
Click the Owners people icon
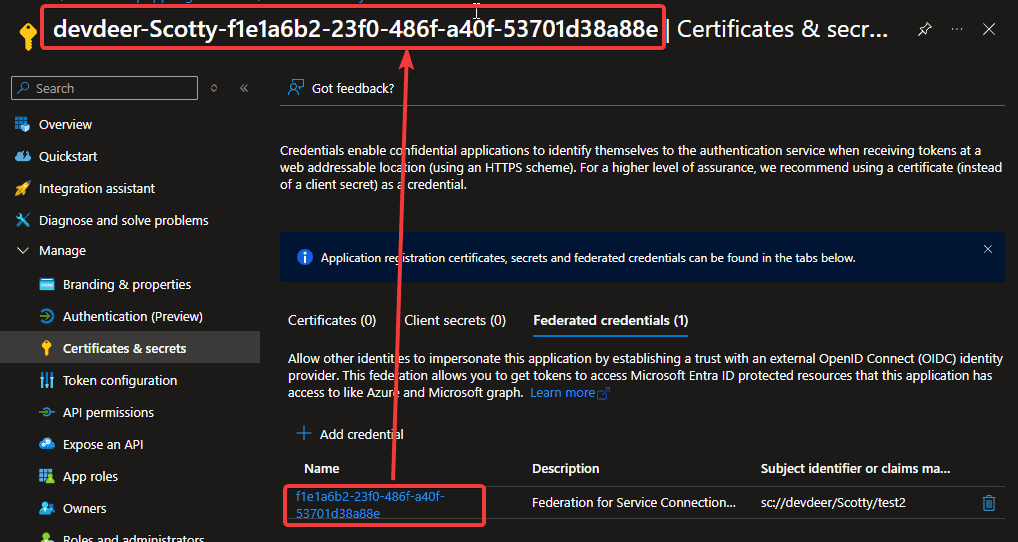pyautogui.click(x=47, y=508)
